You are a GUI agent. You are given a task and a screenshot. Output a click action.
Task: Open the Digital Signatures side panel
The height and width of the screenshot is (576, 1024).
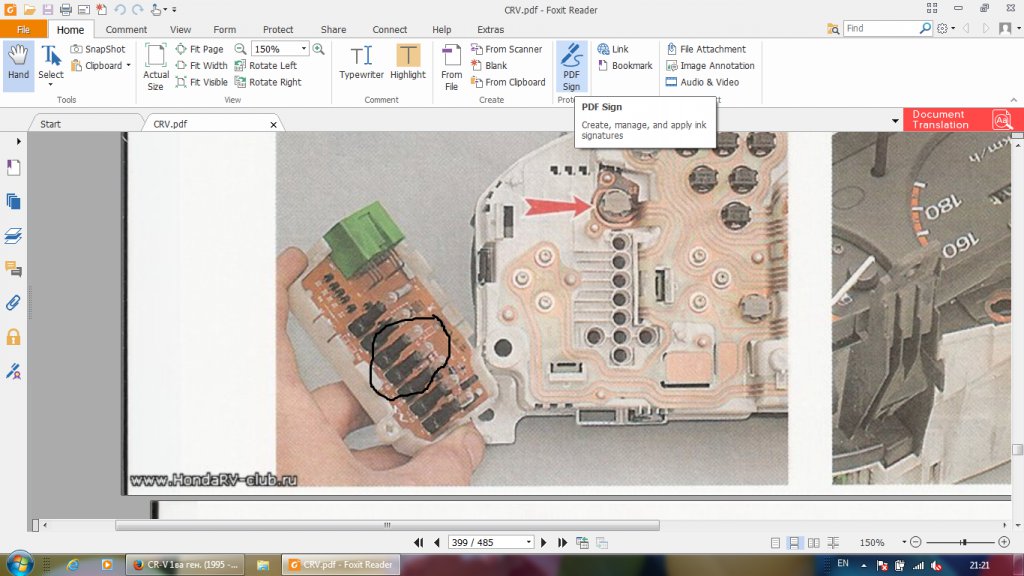[x=13, y=372]
